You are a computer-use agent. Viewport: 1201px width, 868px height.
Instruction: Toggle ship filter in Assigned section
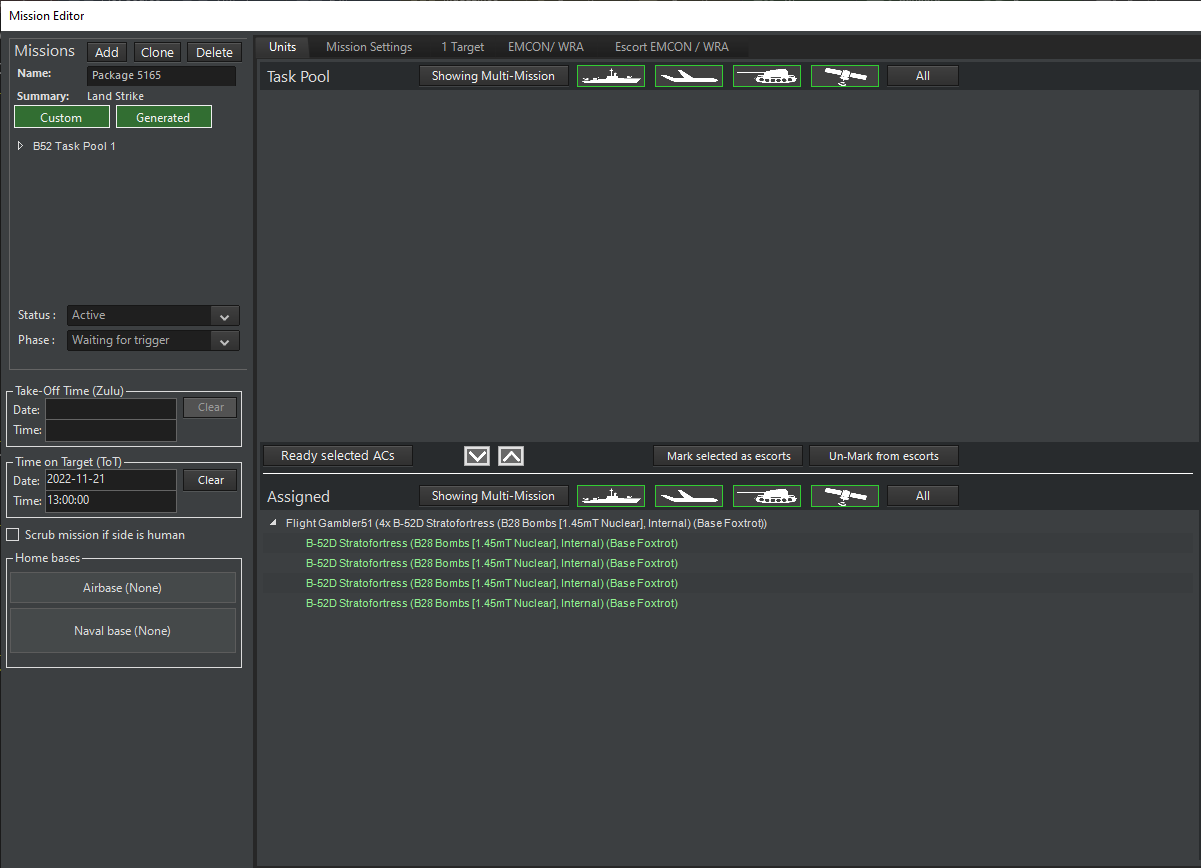click(x=611, y=496)
